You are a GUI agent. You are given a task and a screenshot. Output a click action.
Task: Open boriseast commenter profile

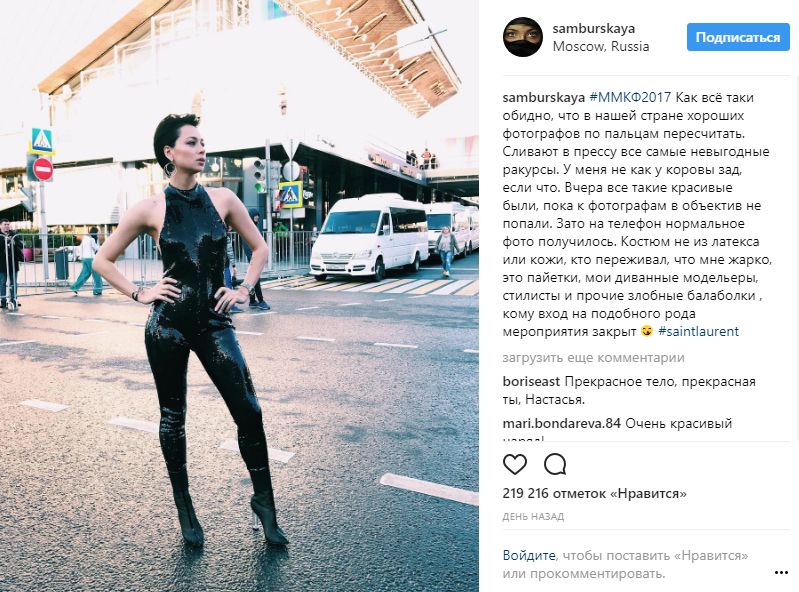[531, 381]
